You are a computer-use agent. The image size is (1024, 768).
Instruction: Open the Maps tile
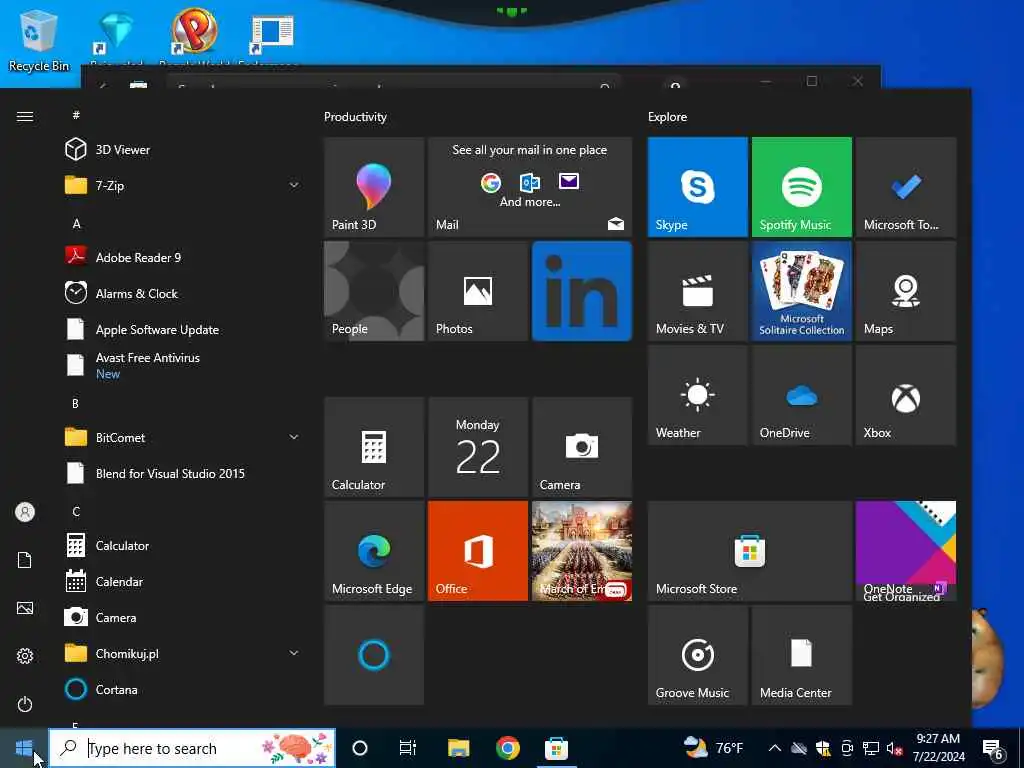(906, 291)
